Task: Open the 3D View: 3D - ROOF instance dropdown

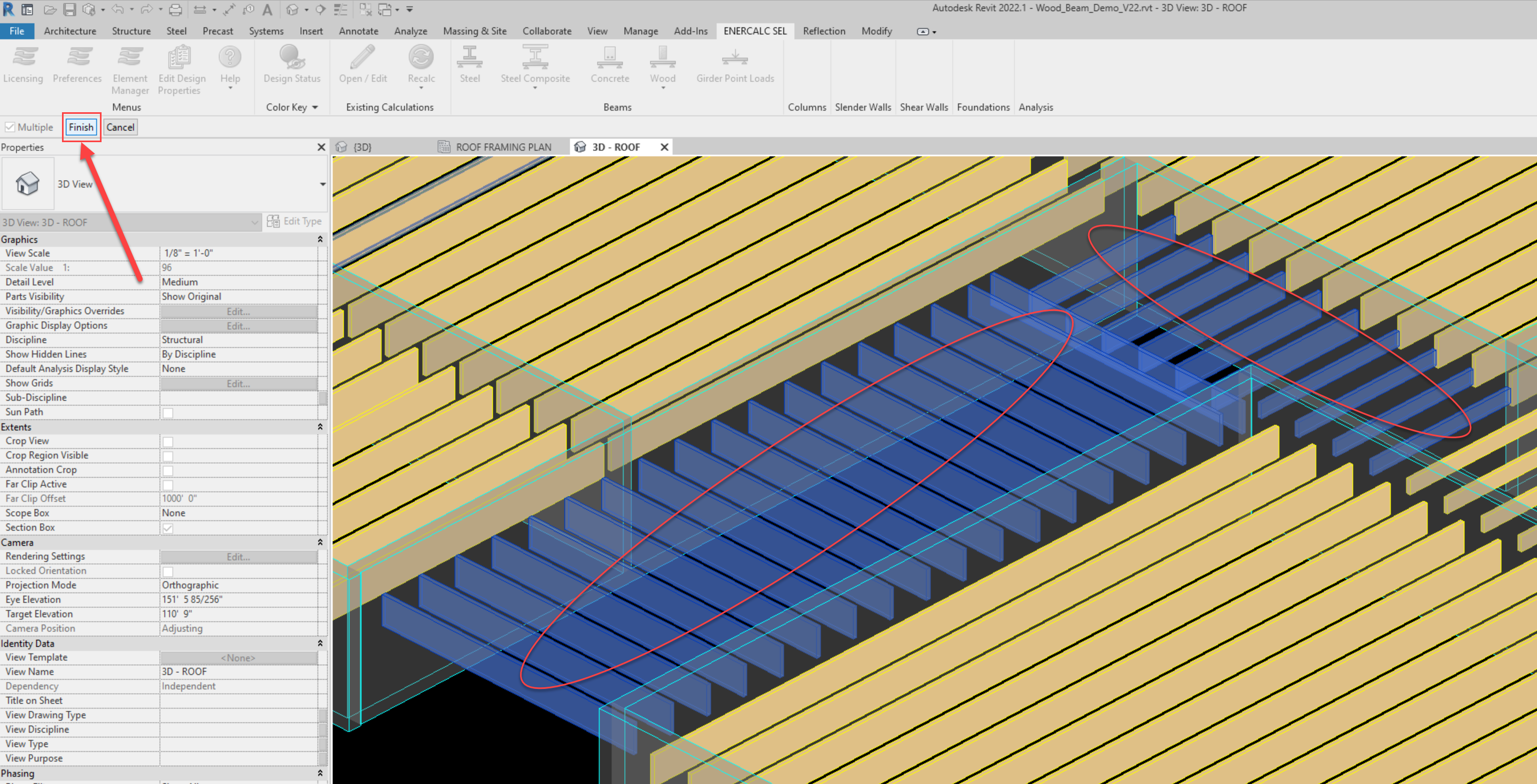Action: pyautogui.click(x=255, y=222)
